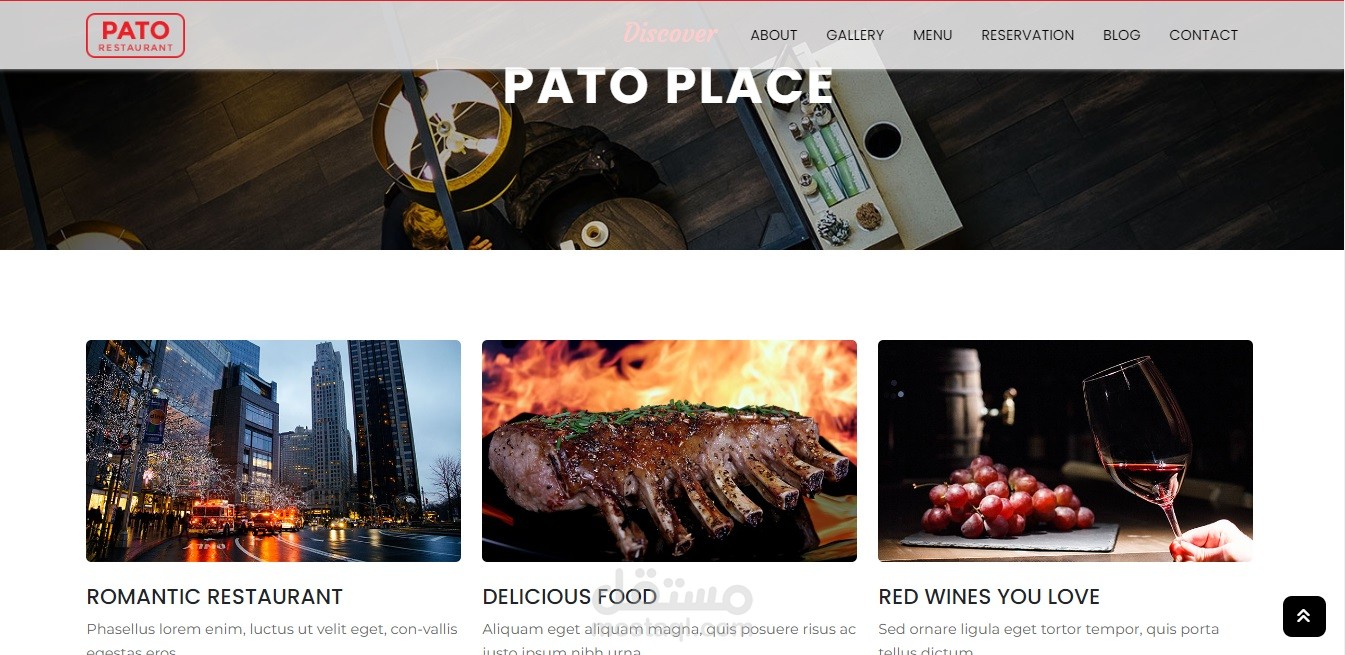Click the back-to-top double chevron button
Image resolution: width=1345 pixels, height=655 pixels.
point(1304,616)
